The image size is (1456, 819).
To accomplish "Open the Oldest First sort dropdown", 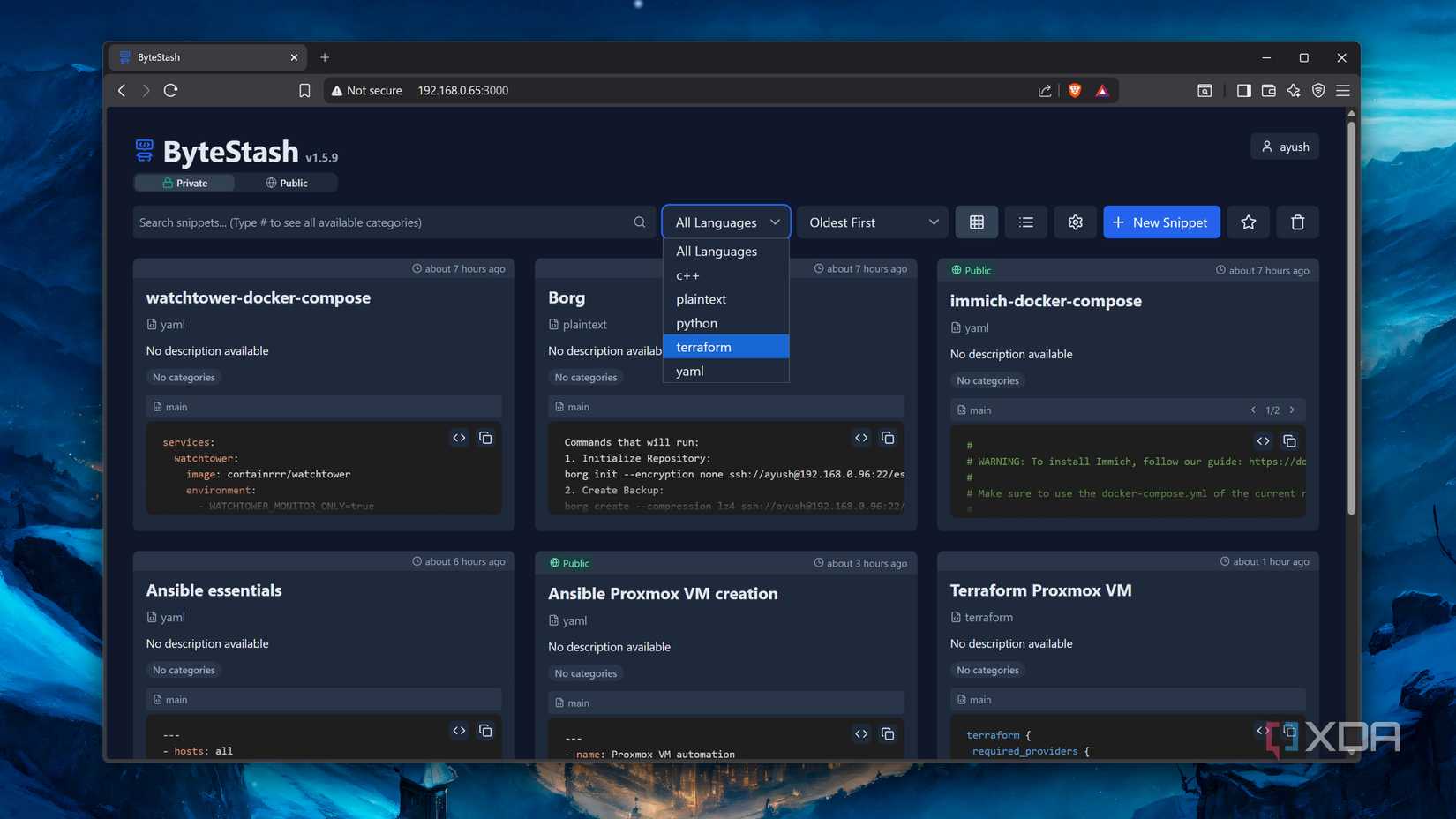I will point(872,222).
